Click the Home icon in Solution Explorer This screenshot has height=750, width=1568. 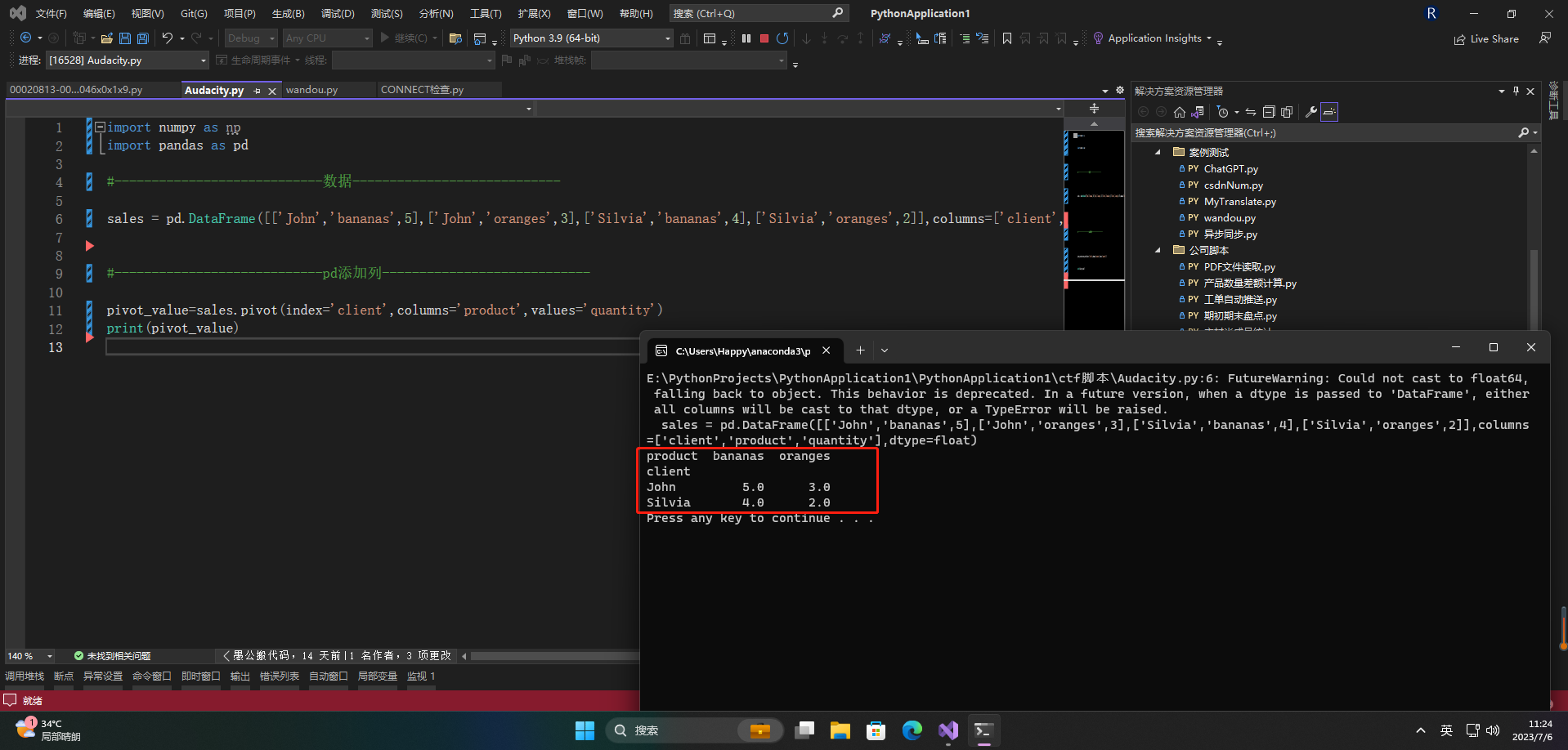[x=1179, y=112]
